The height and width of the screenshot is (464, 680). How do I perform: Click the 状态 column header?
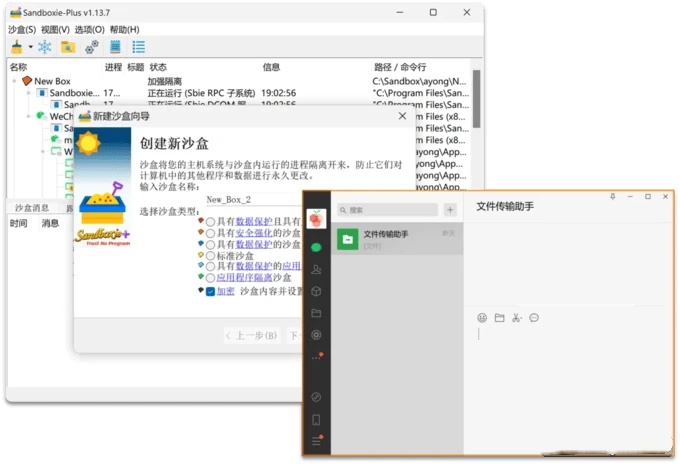pos(158,67)
